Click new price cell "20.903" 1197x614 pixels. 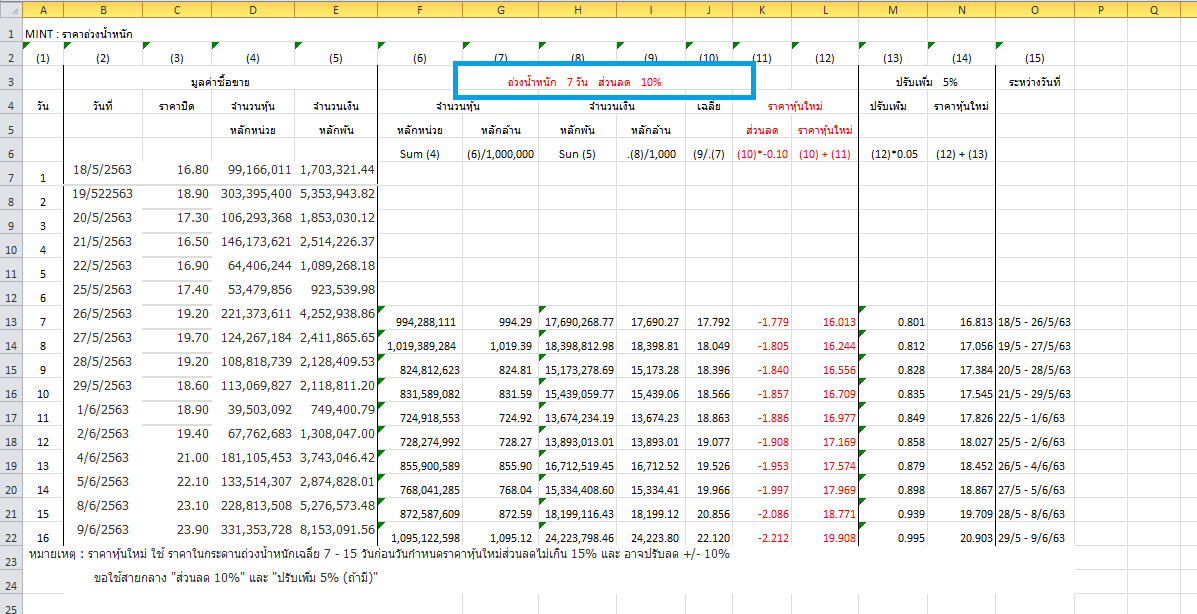point(976,536)
